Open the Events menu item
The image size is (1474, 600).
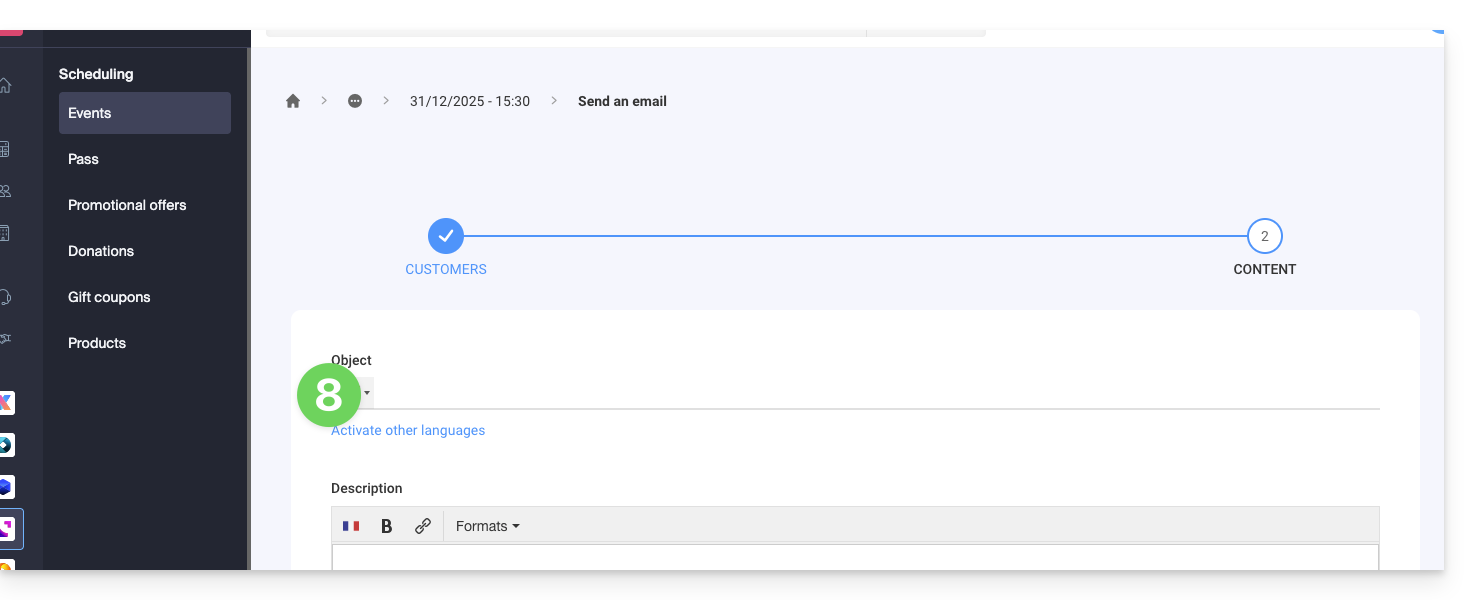[x=145, y=113]
